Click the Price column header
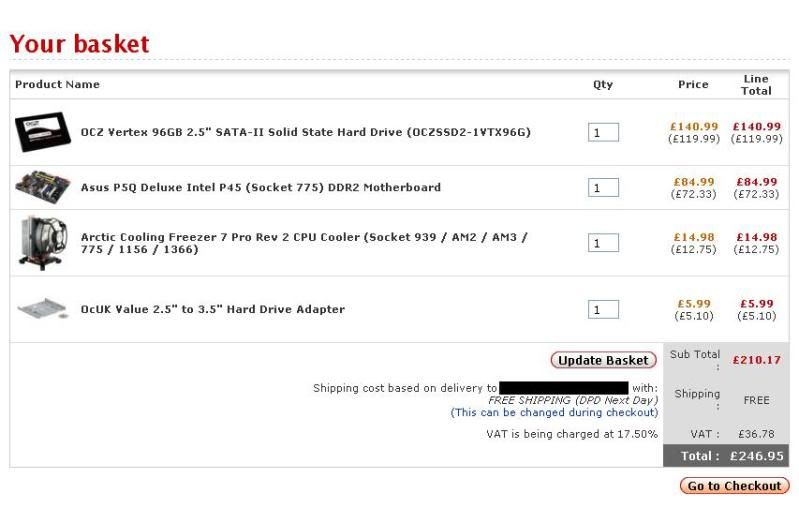 point(693,85)
